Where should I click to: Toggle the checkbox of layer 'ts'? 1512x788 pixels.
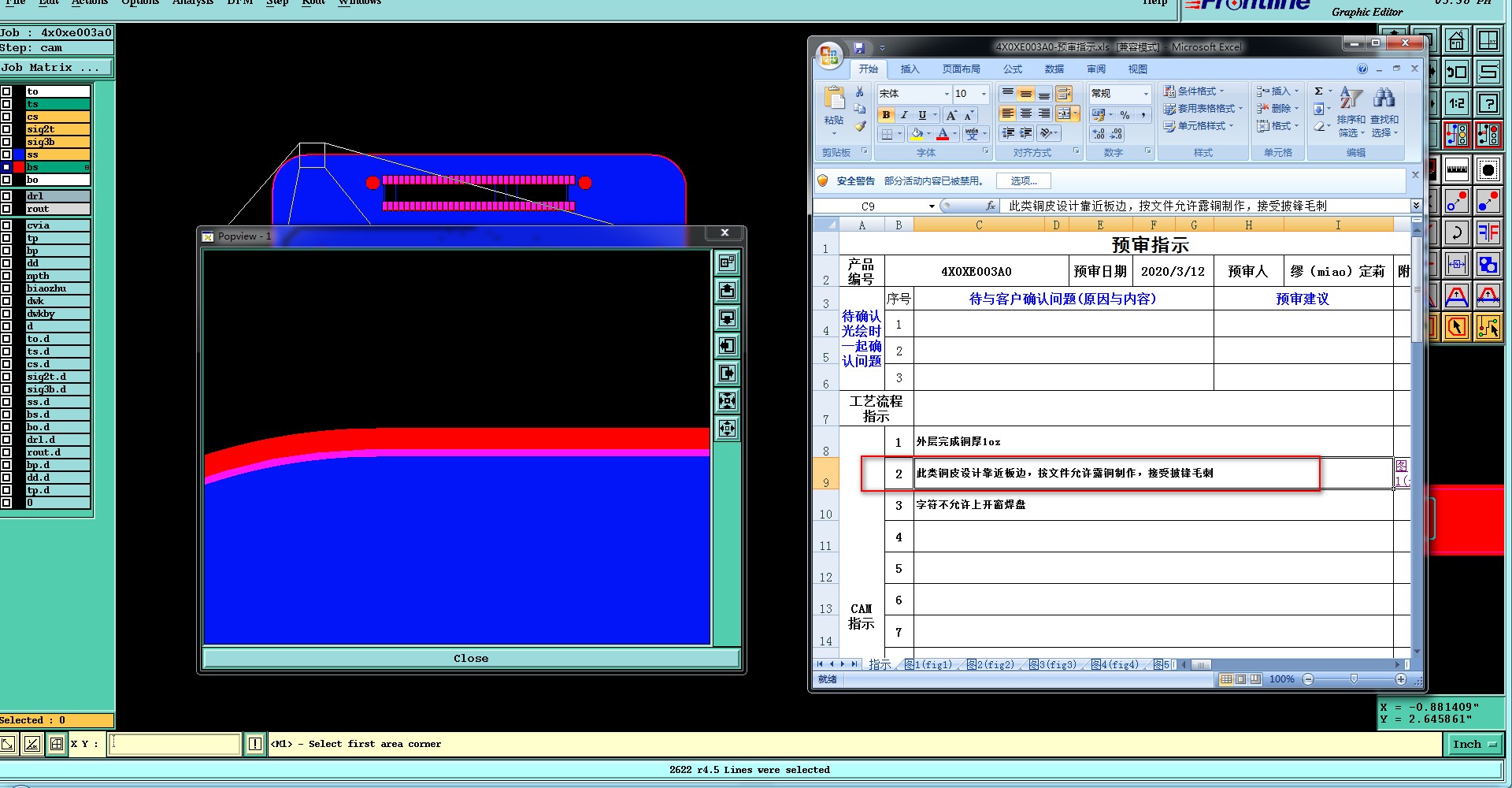point(6,104)
